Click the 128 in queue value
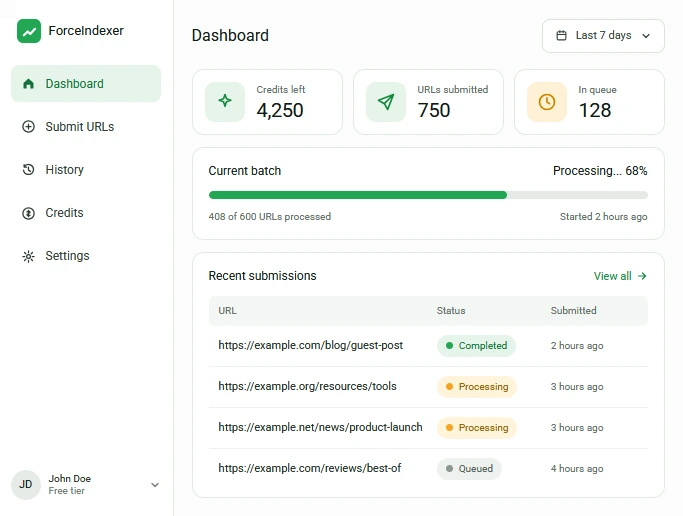 (x=595, y=110)
